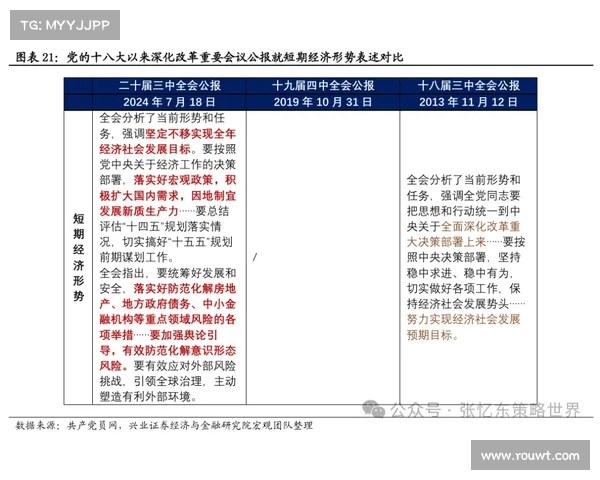Select the header '二十届三中全会公报'
600x480 pixels.
click(x=170, y=85)
